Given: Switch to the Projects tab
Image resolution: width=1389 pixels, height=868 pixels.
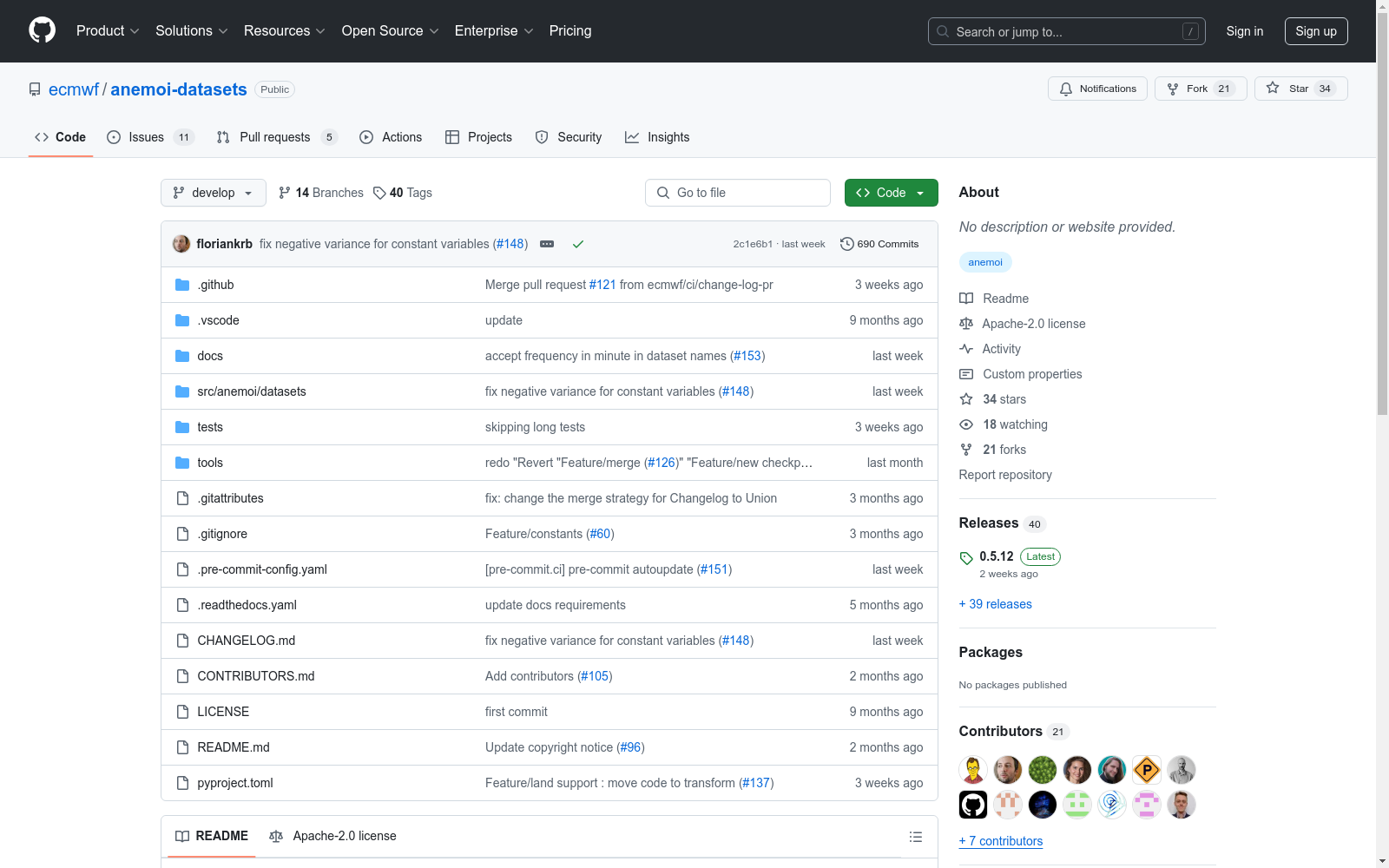Looking at the screenshot, I should [x=478, y=137].
